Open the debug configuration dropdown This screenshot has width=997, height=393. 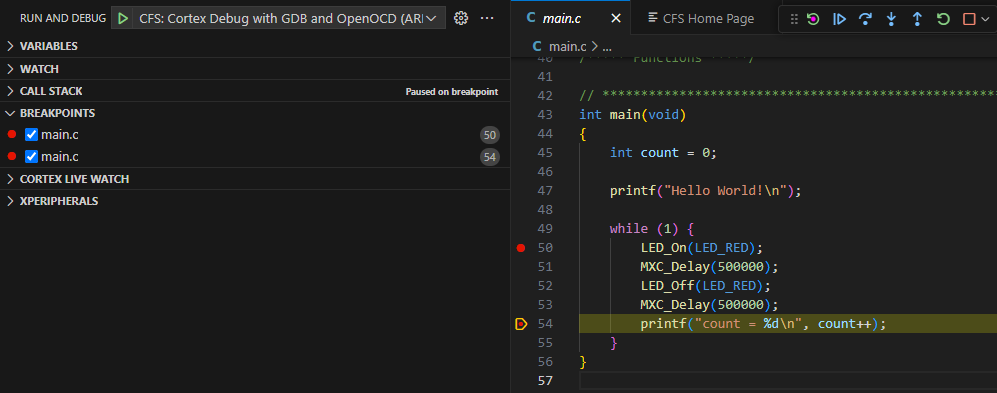click(x=431, y=18)
